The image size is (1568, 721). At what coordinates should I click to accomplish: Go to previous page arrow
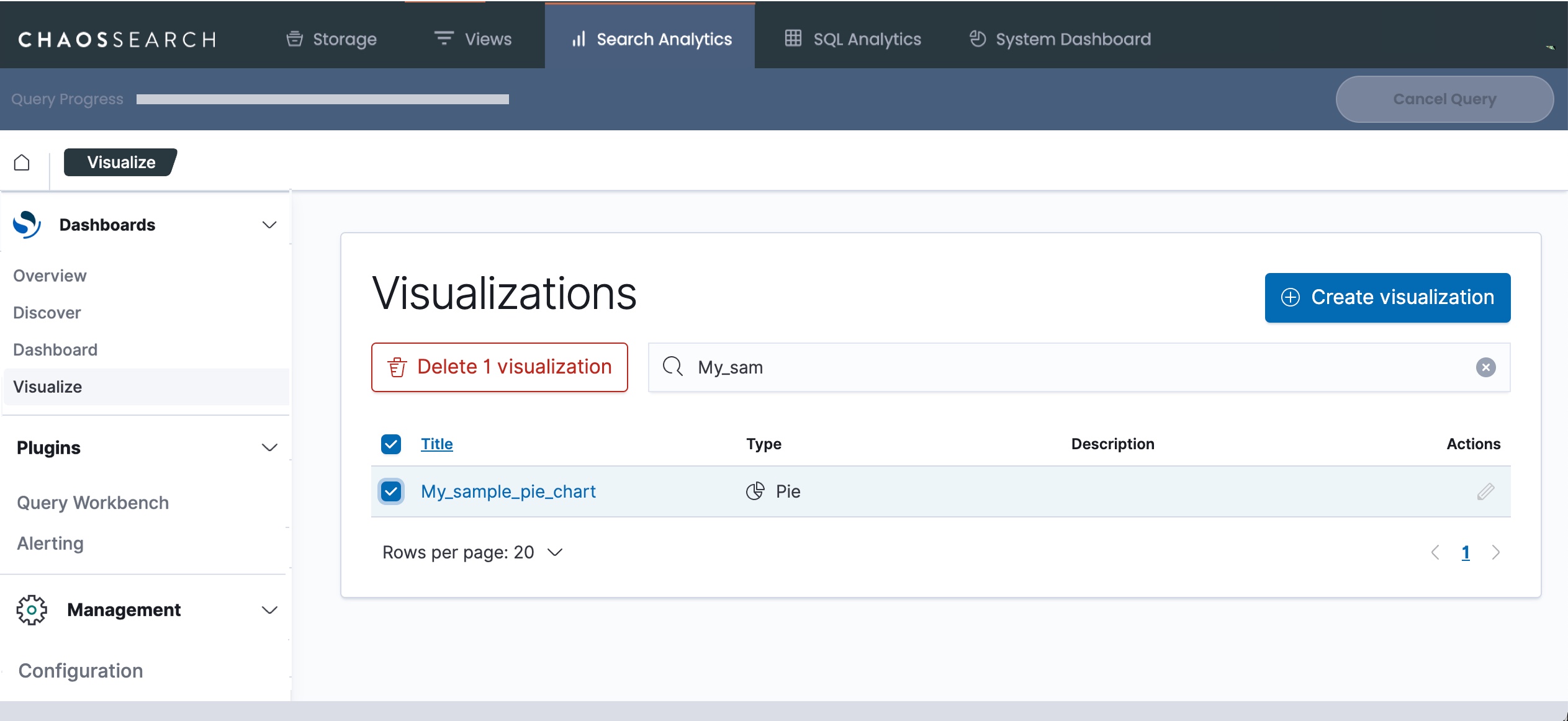(x=1435, y=552)
